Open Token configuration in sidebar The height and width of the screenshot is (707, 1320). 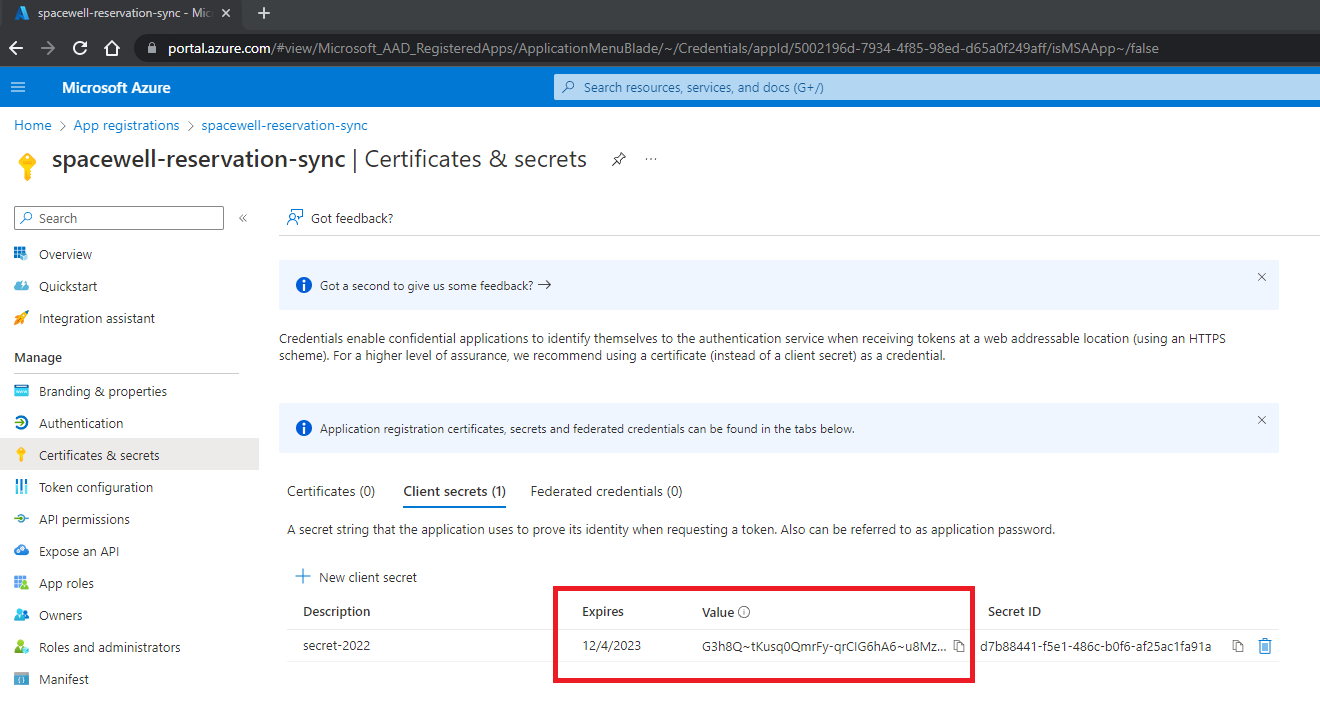(96, 487)
